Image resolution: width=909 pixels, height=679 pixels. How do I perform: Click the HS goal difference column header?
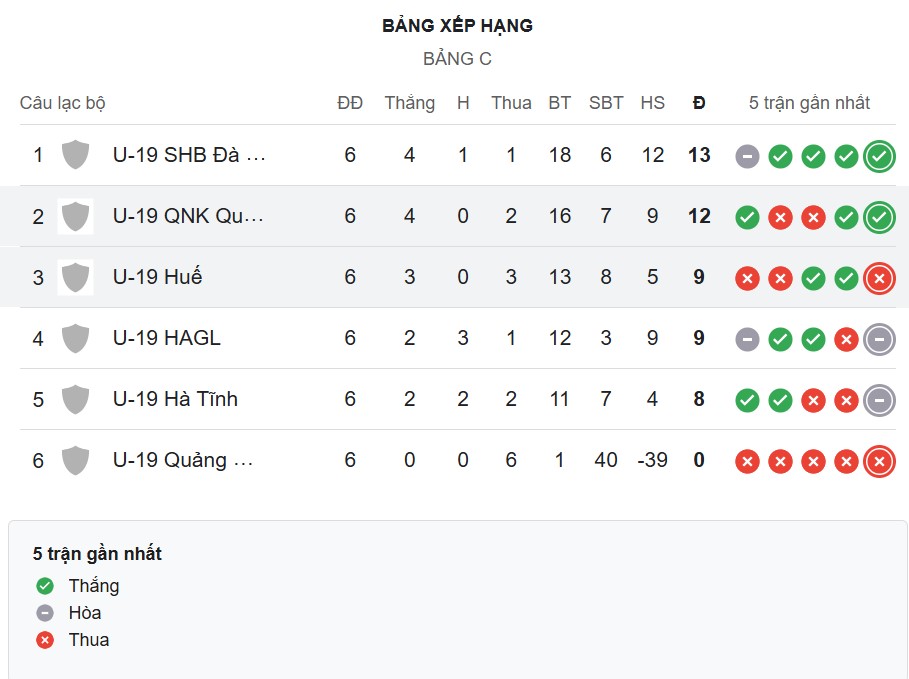point(652,103)
